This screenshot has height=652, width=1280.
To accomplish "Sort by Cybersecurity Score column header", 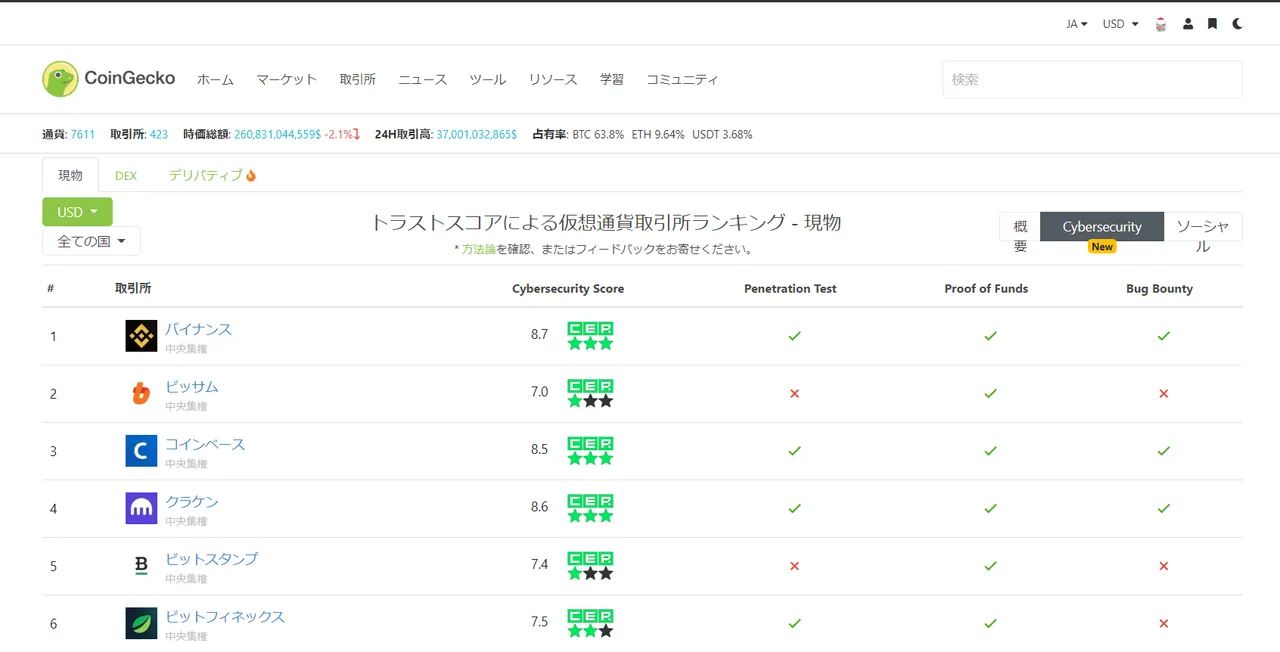I will 568,289.
